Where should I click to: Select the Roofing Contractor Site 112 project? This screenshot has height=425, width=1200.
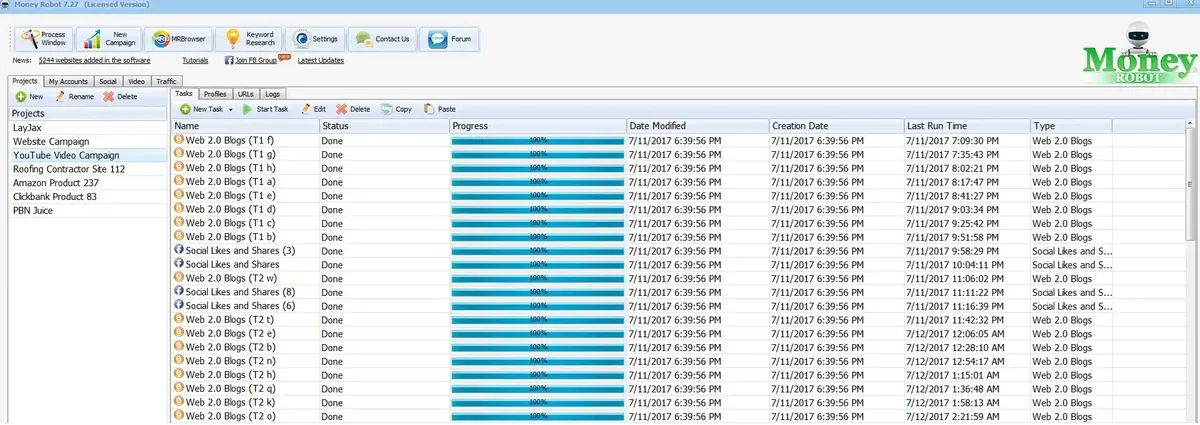[x=88, y=169]
